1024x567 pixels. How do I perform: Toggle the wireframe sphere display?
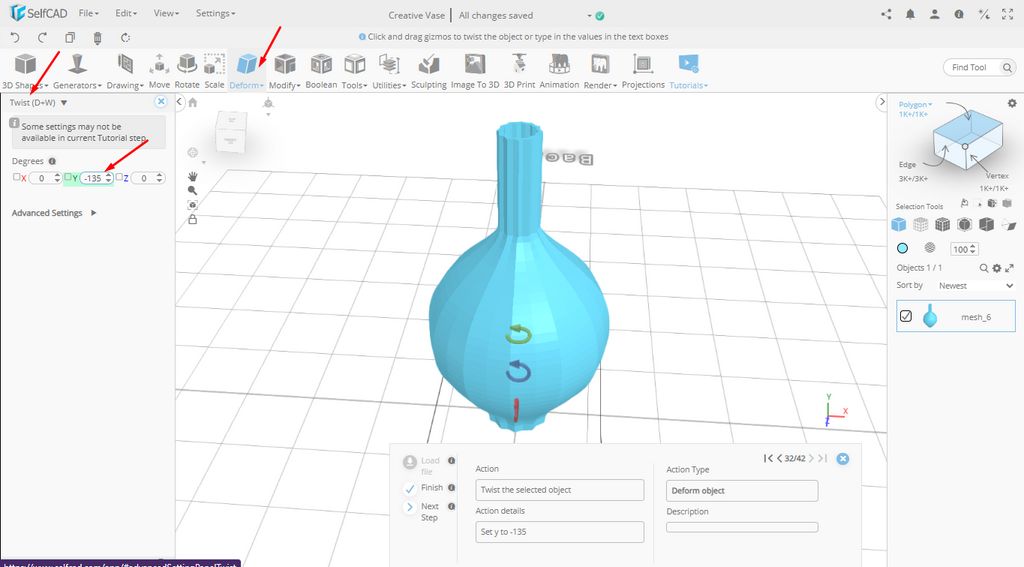tap(930, 248)
